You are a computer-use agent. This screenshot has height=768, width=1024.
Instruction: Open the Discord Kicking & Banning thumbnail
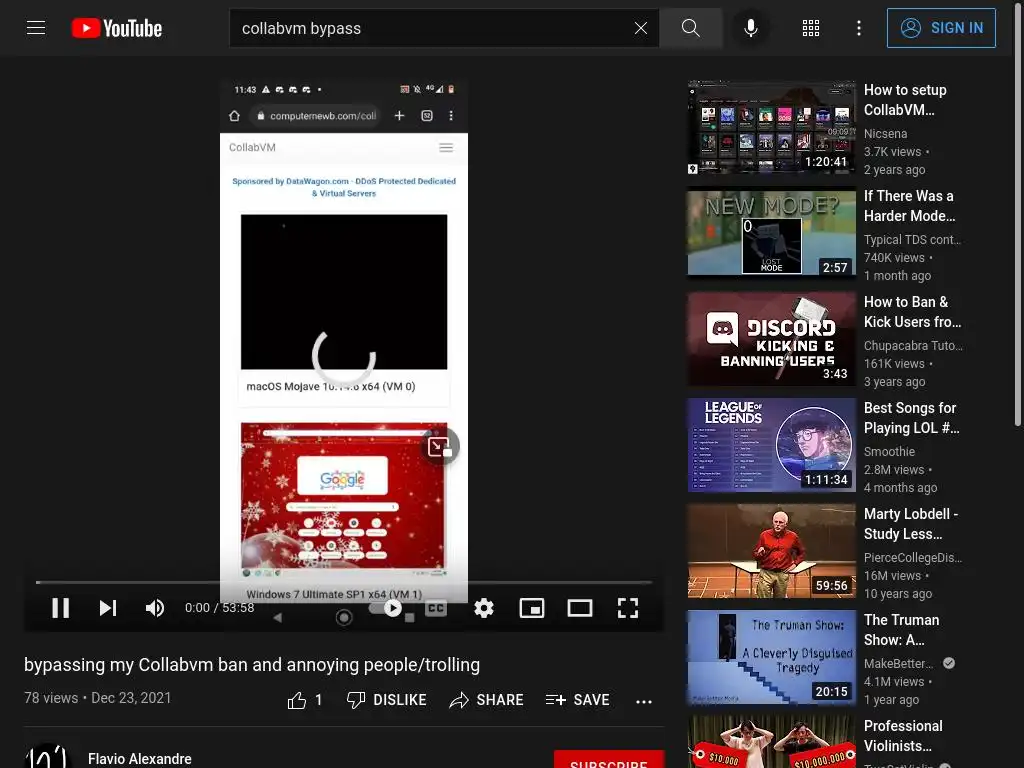(771, 339)
